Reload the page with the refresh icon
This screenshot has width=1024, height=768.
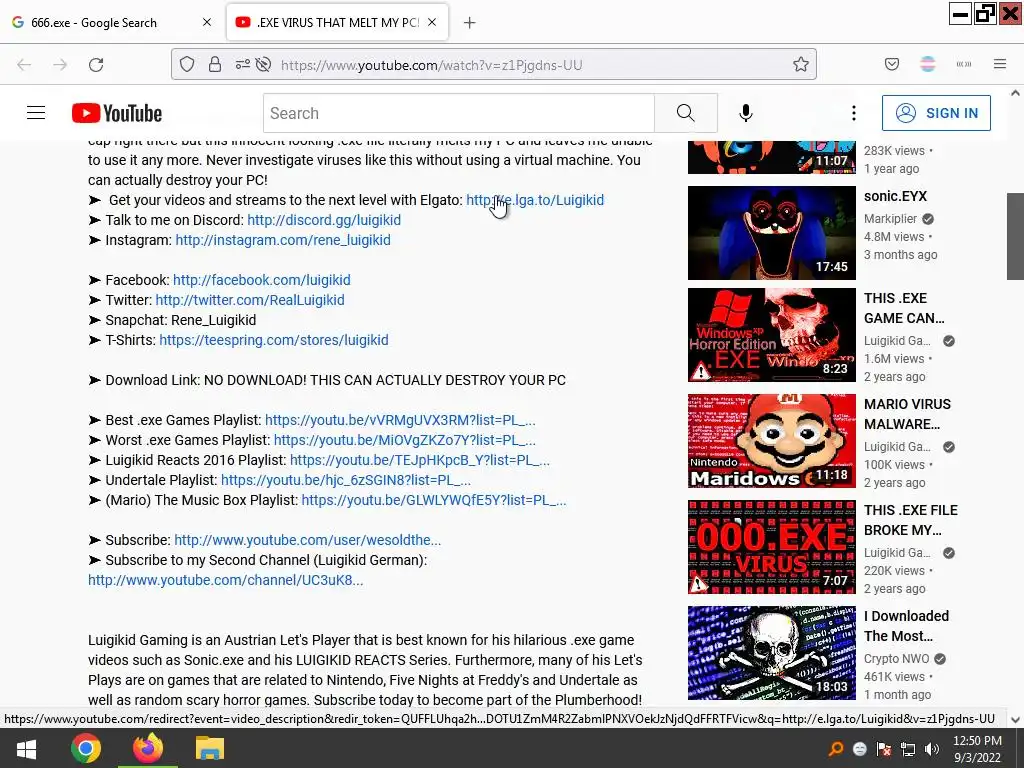96,65
